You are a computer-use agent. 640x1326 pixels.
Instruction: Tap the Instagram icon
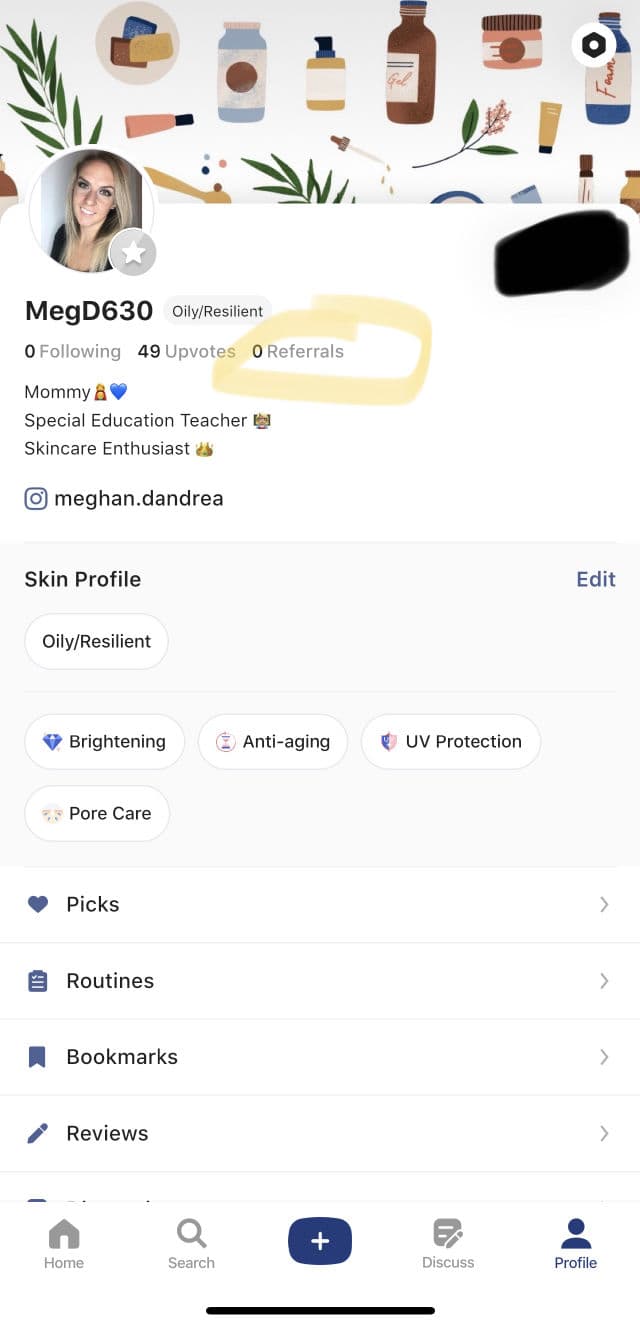pyautogui.click(x=36, y=498)
